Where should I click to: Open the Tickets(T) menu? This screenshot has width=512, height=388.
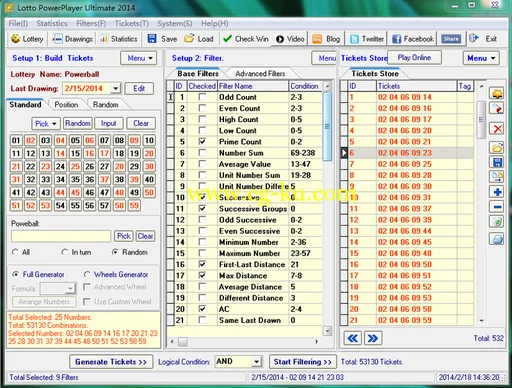[132, 23]
